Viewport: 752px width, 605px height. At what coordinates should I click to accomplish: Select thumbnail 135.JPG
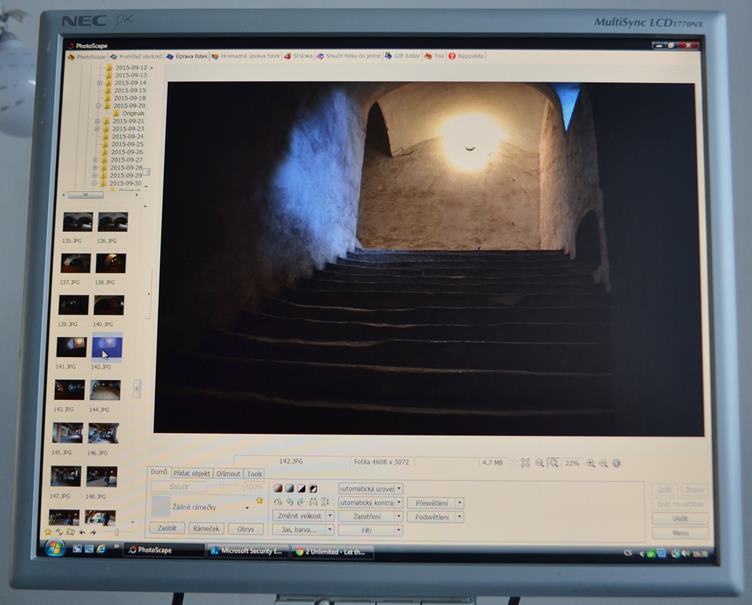[x=78, y=222]
